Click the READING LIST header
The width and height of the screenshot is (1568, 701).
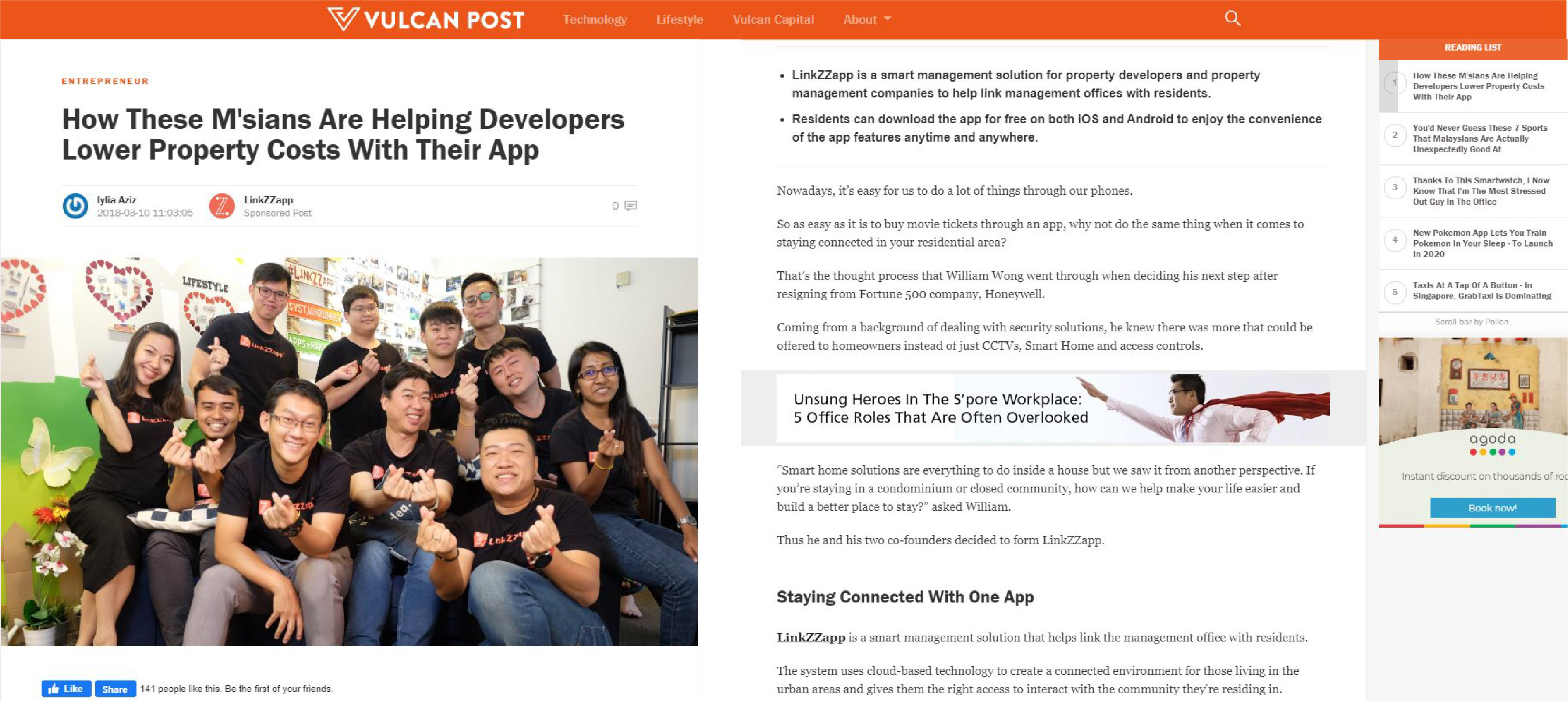(1473, 47)
